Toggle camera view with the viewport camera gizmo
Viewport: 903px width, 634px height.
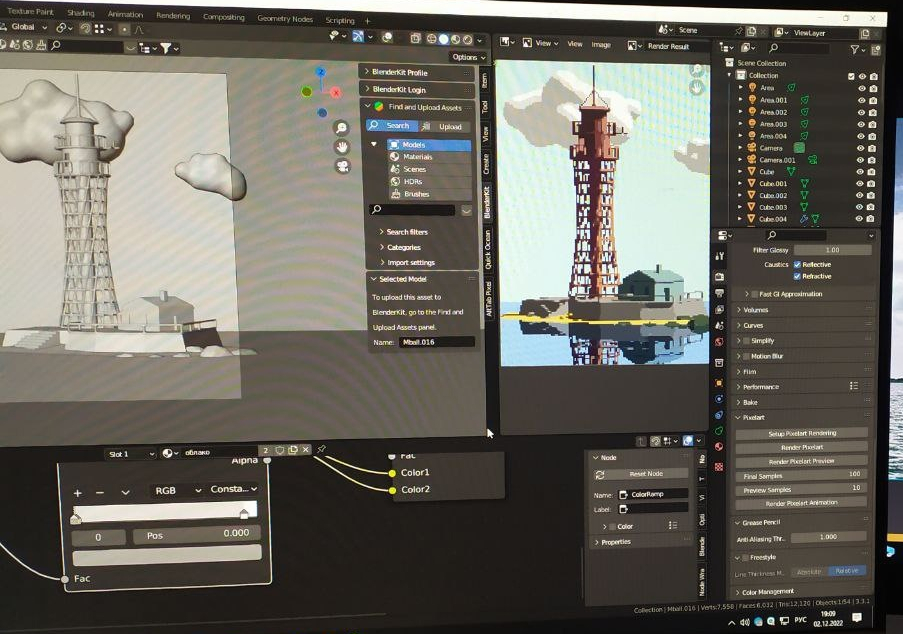point(342,167)
